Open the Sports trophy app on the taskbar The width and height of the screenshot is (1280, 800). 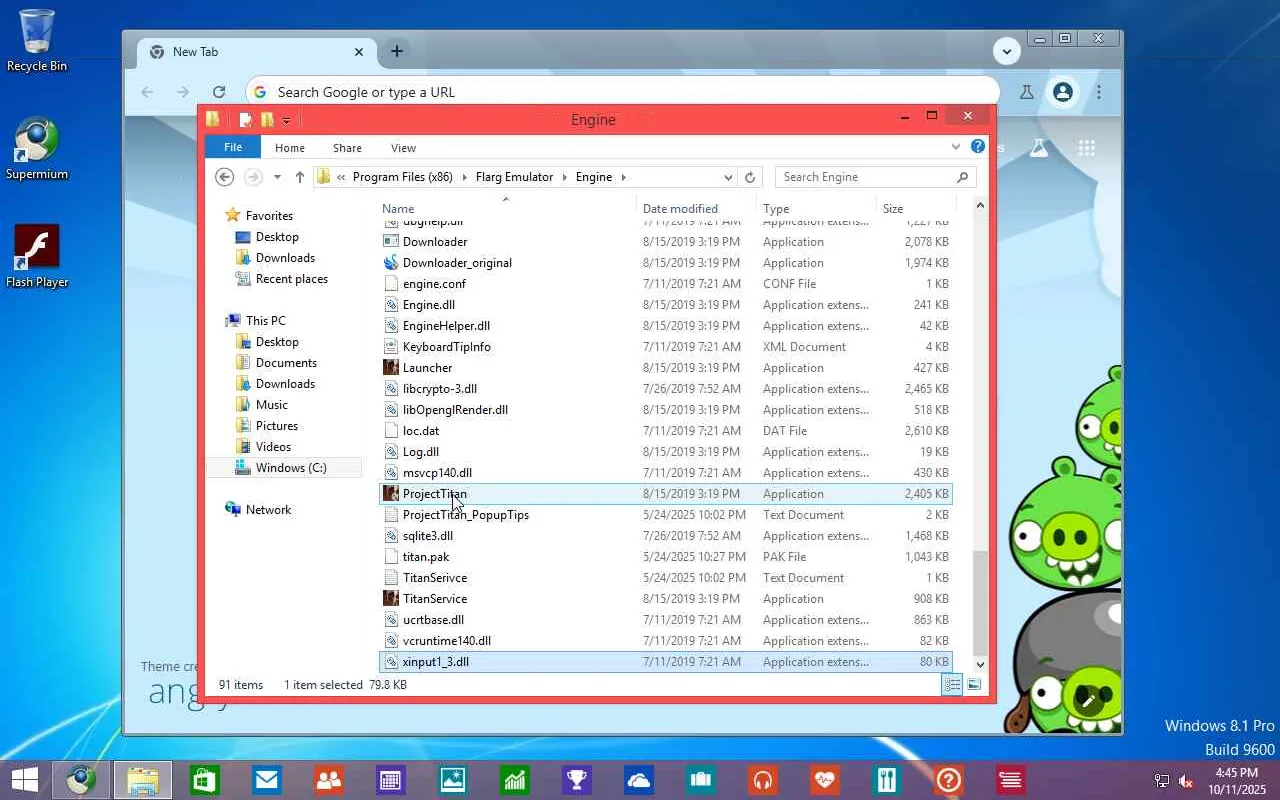coord(576,780)
